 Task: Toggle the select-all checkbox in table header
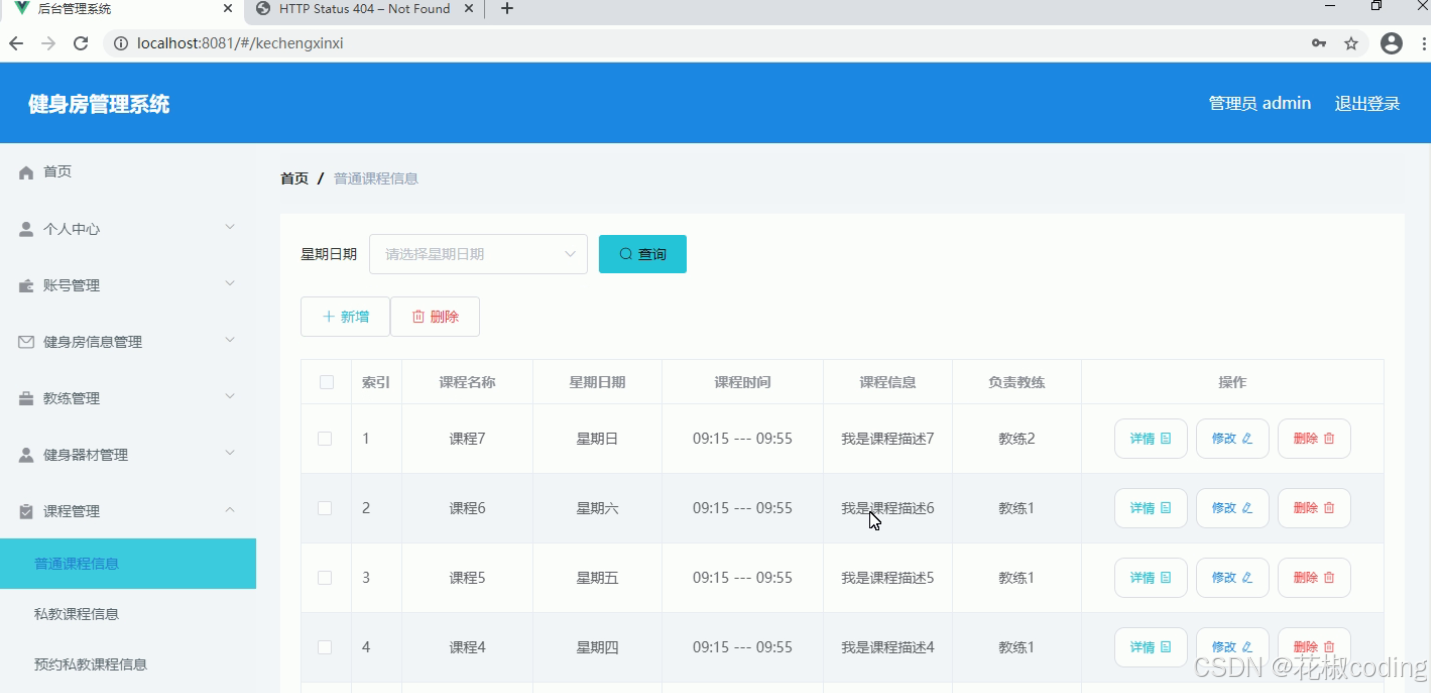point(325,381)
